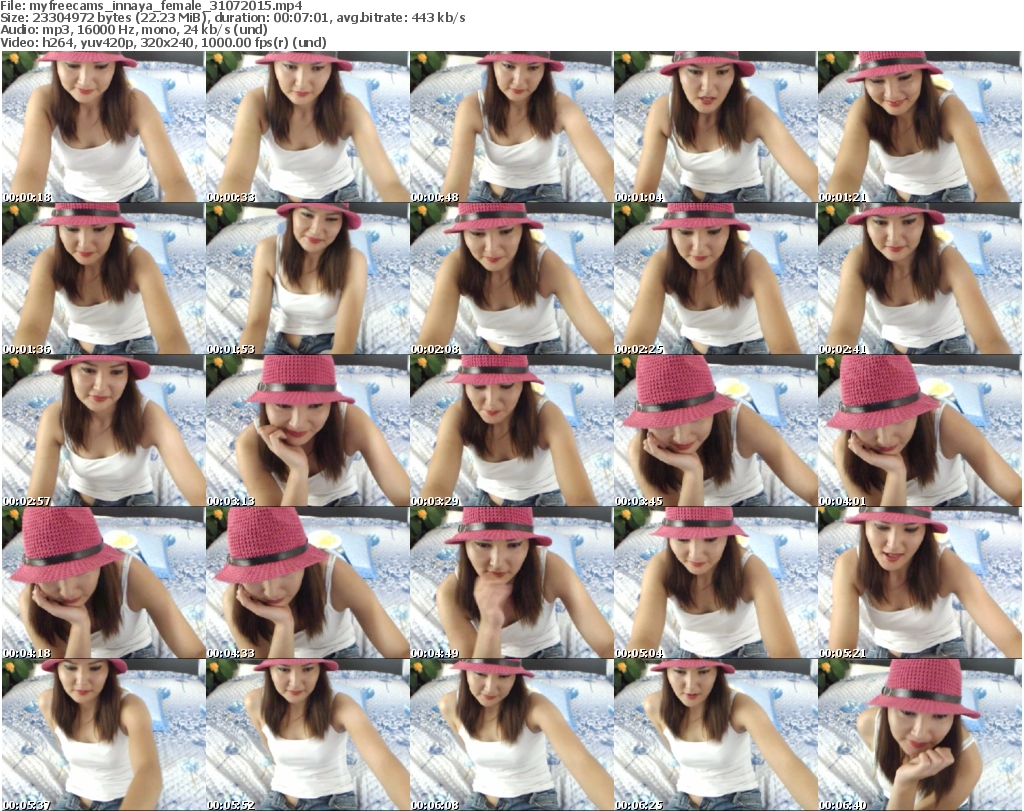Click the frame at timestamp 00:06:25
The height and width of the screenshot is (811, 1024).
point(716,735)
